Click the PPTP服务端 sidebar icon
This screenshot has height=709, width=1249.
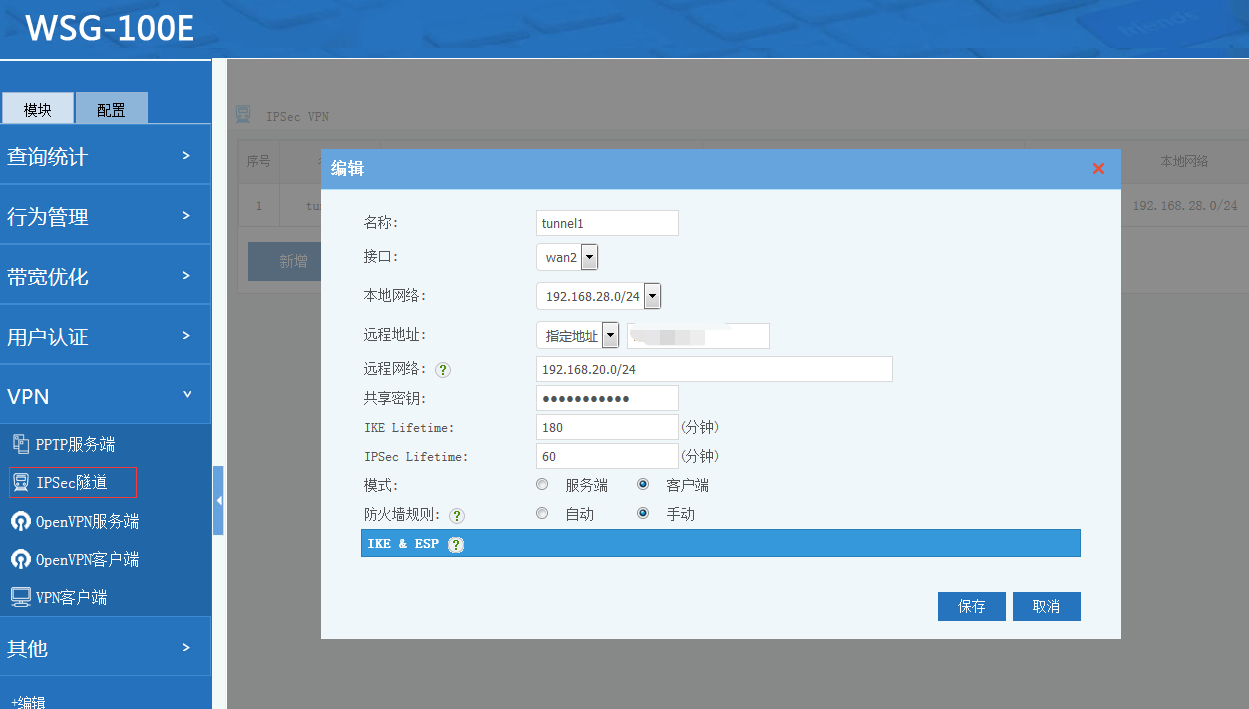coord(20,444)
